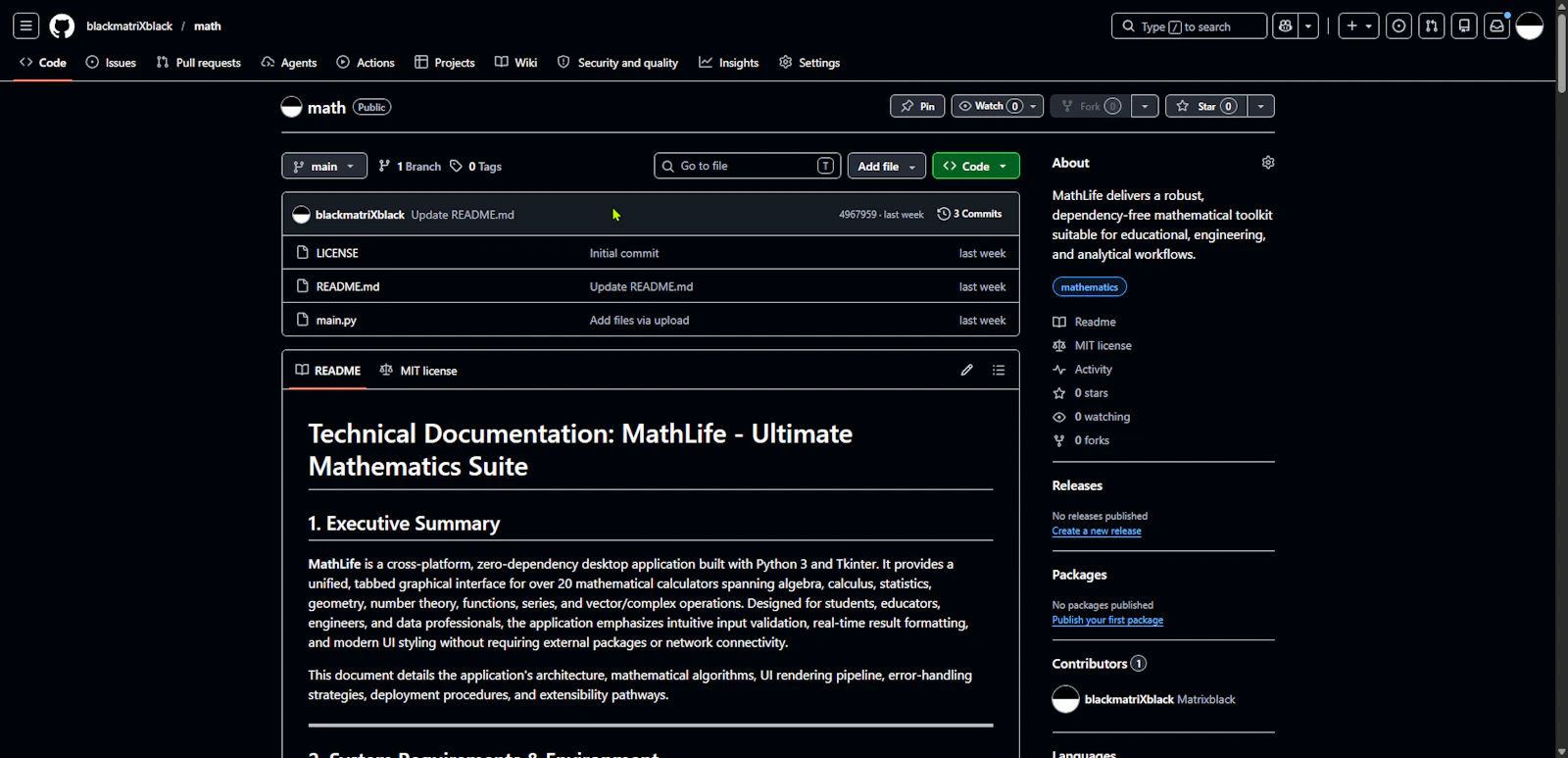Open the Agents tab

point(289,63)
